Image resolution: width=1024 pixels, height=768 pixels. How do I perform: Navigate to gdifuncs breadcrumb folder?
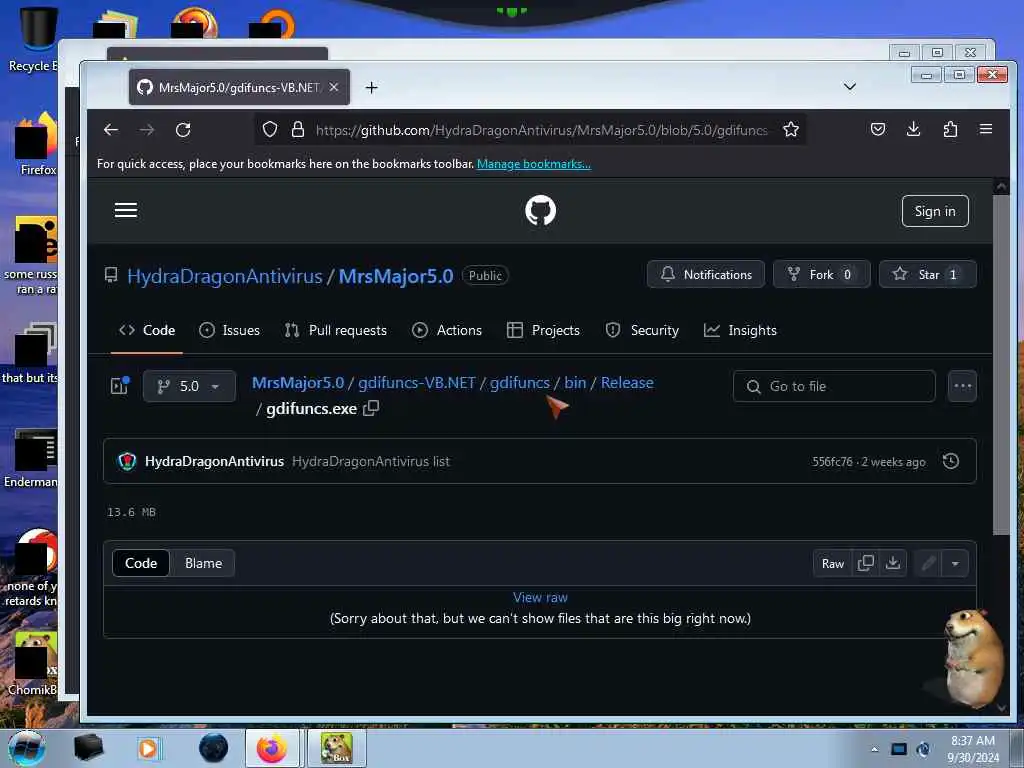pos(520,383)
